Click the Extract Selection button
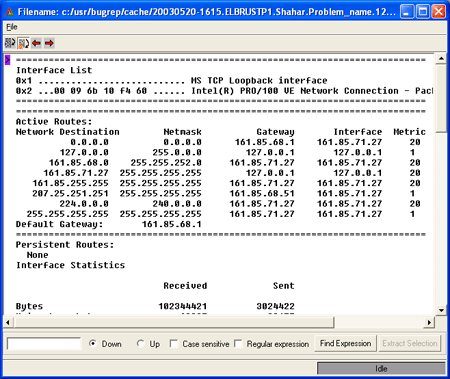This screenshot has width=450, height=379. 409,343
